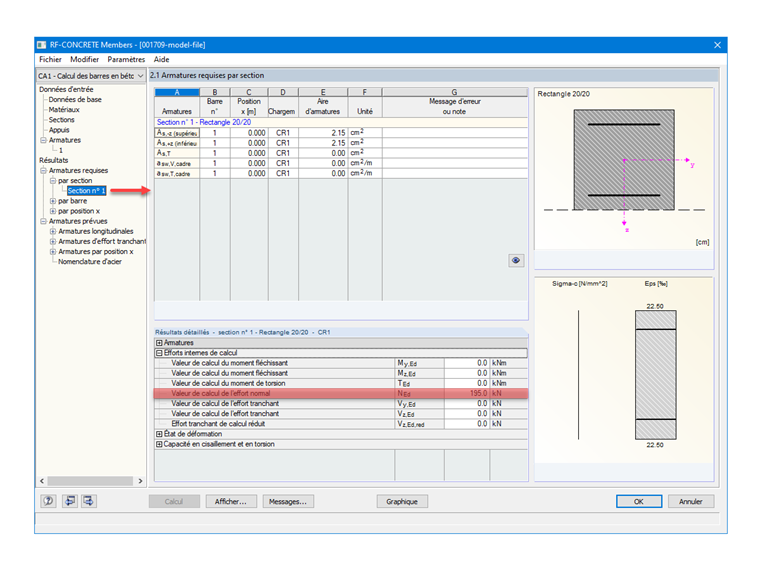Expand the par barre node
Image resolution: width=760 pixels, height=570 pixels.
tap(53, 201)
